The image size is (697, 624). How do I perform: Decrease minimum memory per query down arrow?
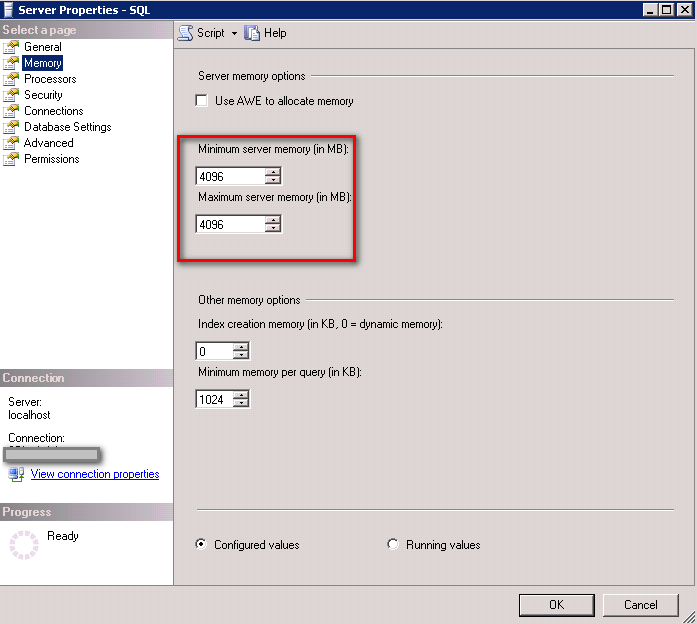click(x=240, y=403)
